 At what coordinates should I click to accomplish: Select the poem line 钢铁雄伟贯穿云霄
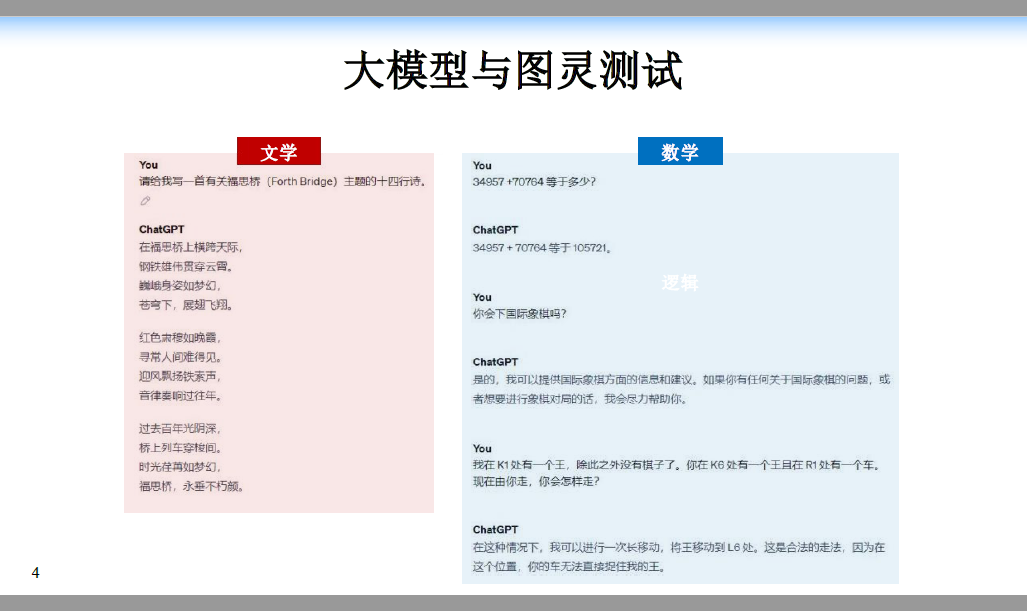pos(186,267)
